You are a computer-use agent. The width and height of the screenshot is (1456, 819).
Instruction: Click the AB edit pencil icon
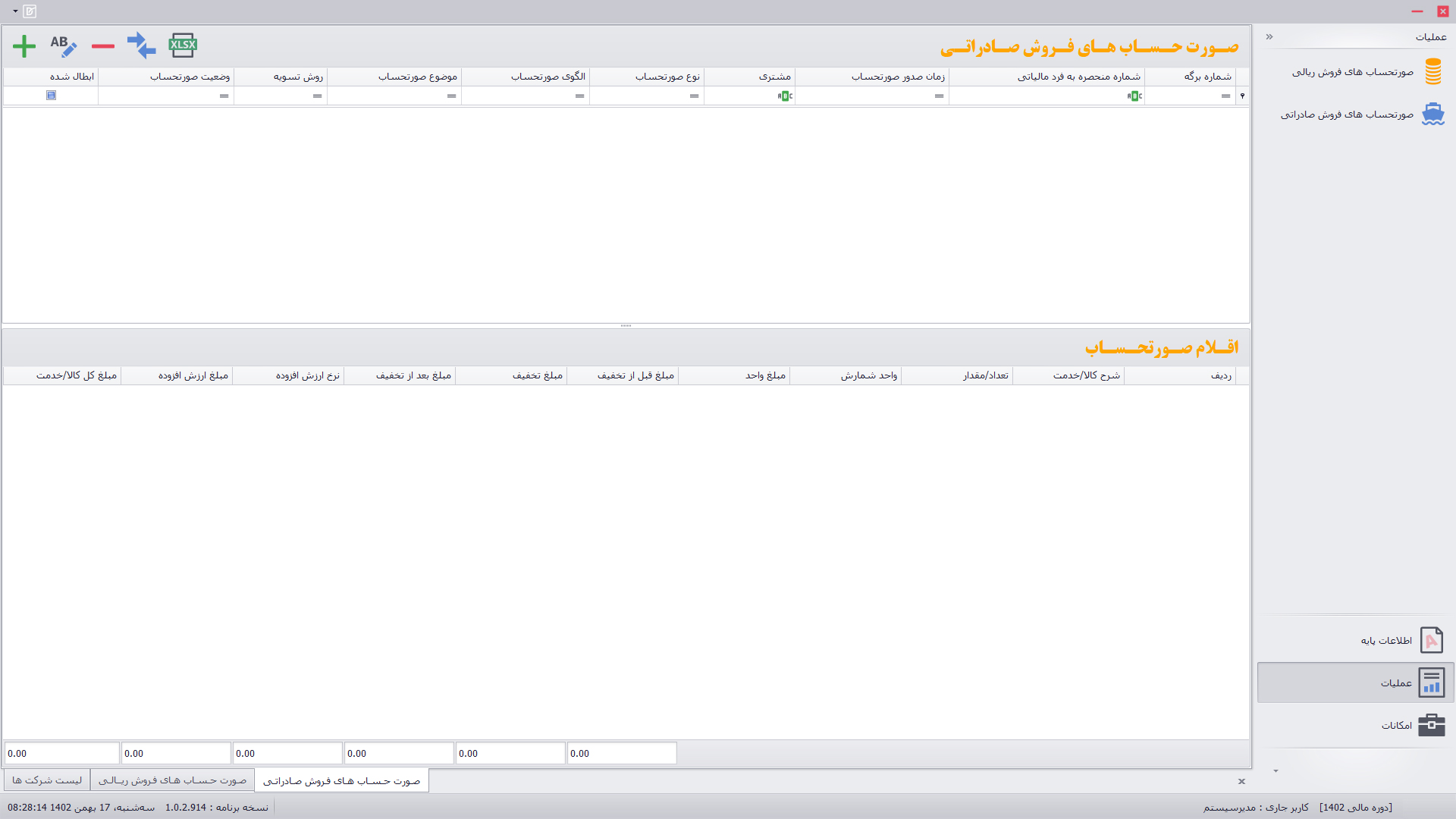(64, 46)
